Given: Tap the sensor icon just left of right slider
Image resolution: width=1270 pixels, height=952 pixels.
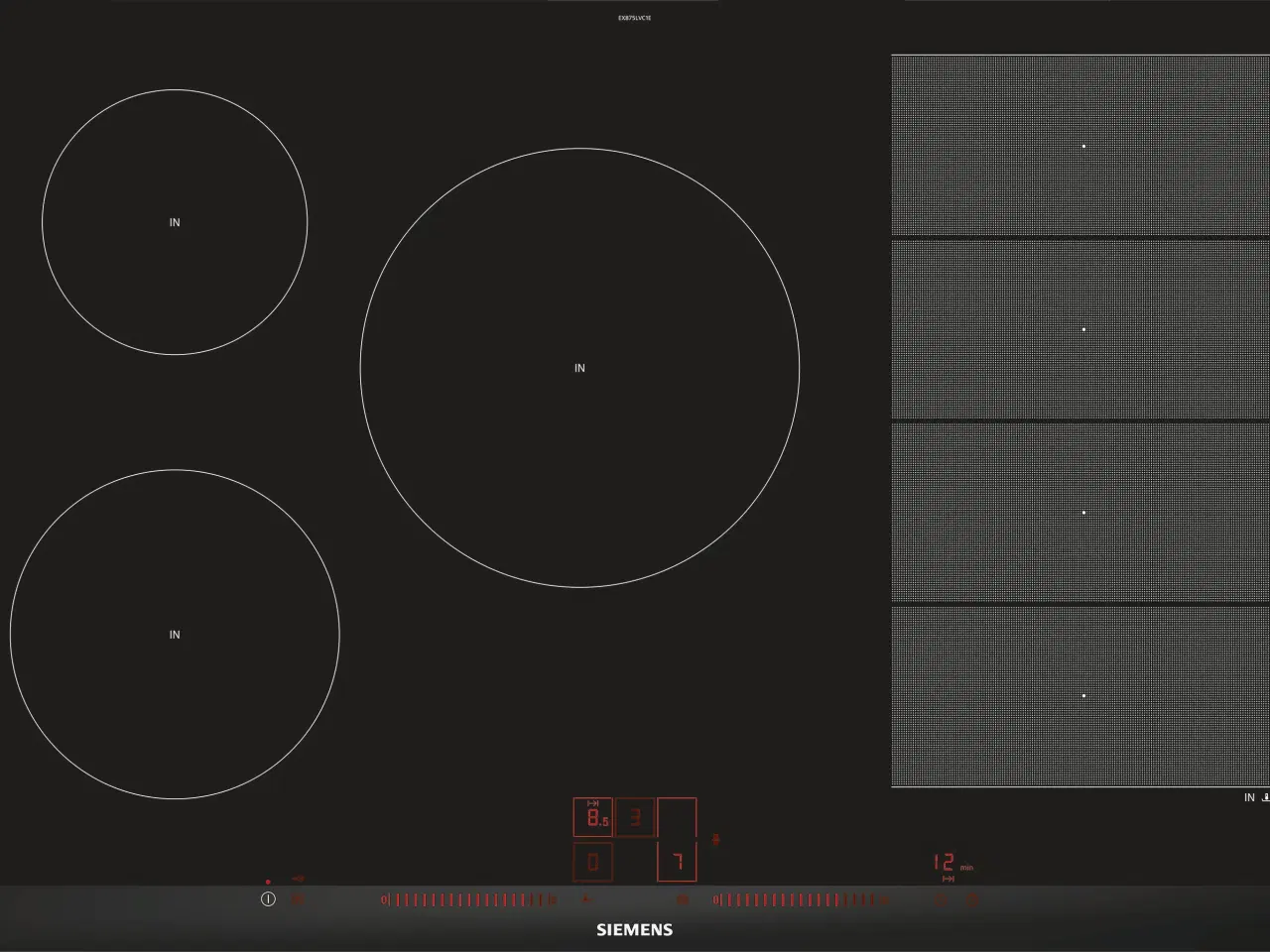Looking at the screenshot, I should point(683,899).
